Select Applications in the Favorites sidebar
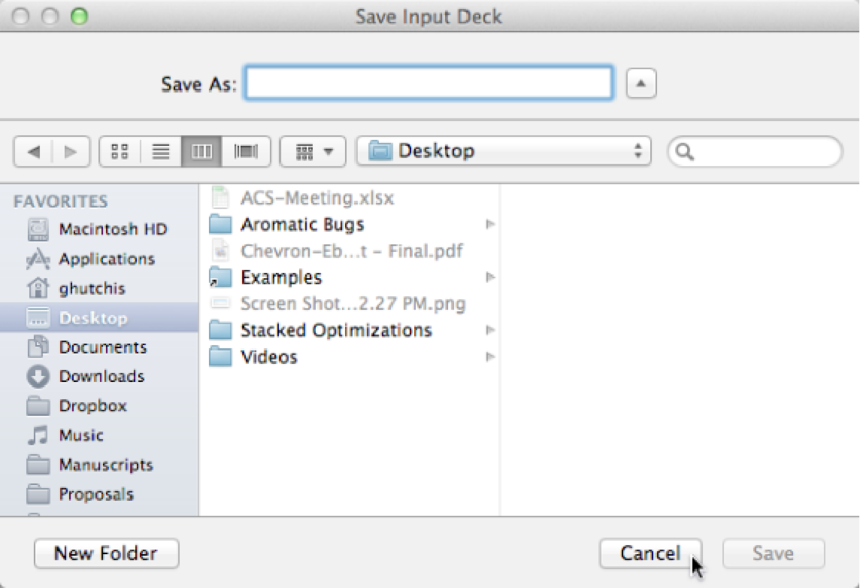This screenshot has height=588, width=860. (106, 259)
